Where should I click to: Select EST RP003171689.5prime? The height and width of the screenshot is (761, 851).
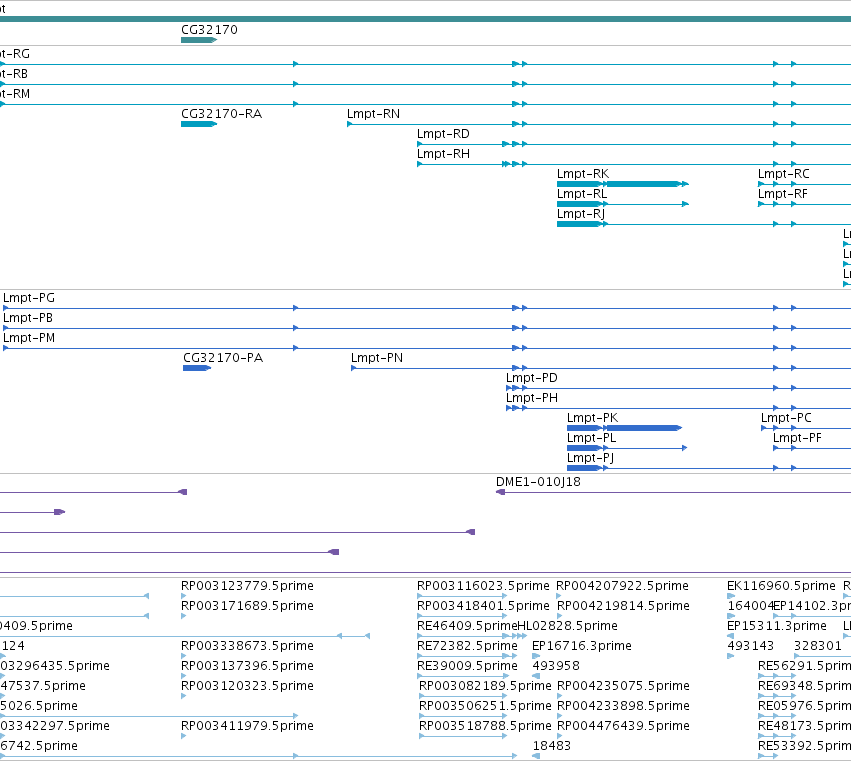247,606
